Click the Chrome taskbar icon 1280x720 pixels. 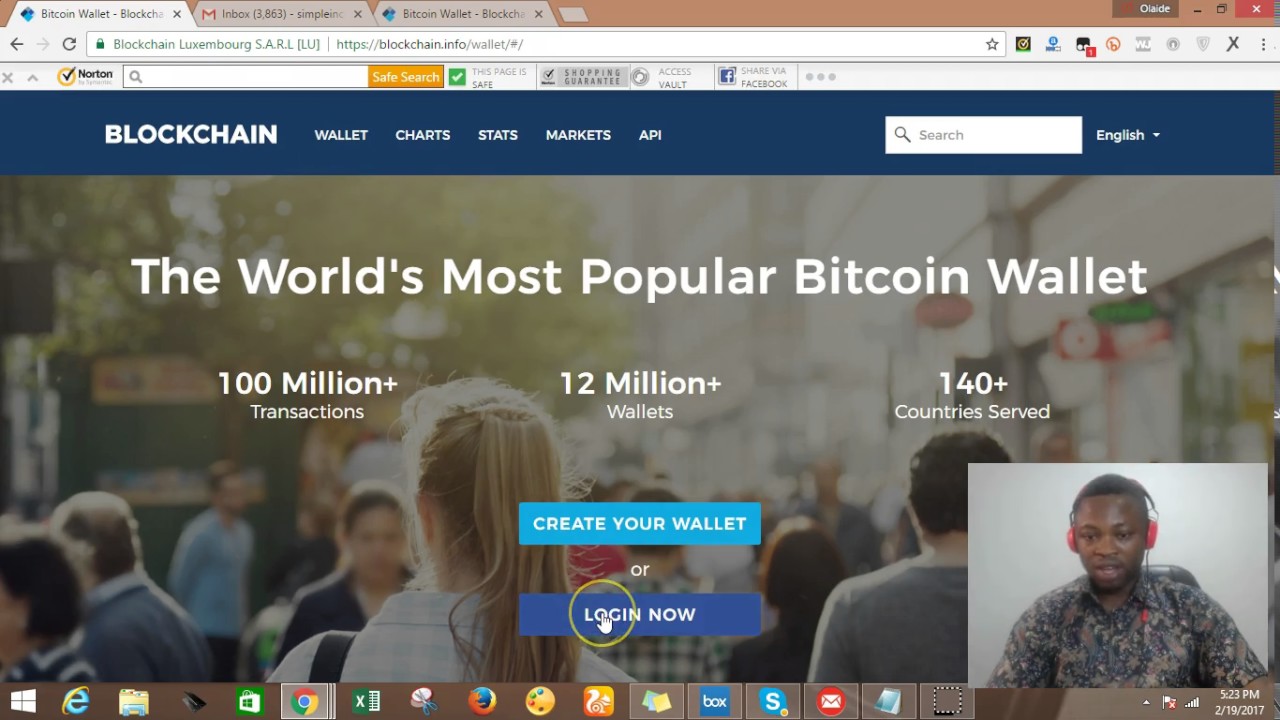[x=305, y=702]
